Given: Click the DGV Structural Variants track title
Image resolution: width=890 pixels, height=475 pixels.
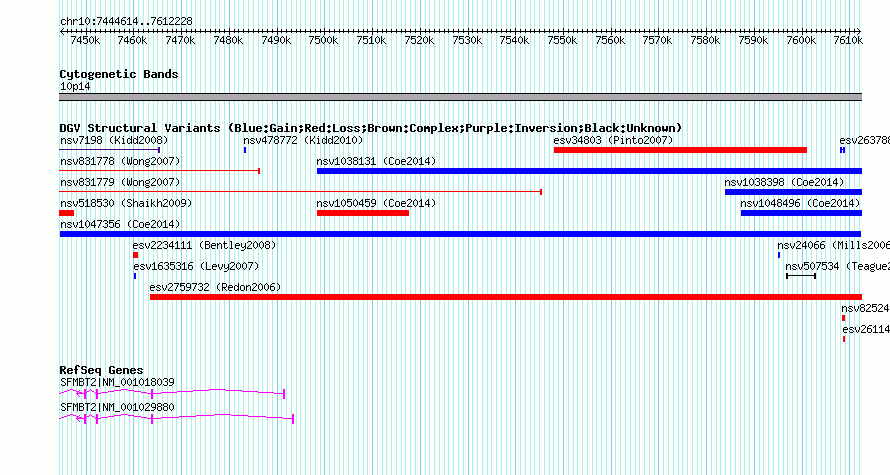Looking at the screenshot, I should click(x=371, y=128).
